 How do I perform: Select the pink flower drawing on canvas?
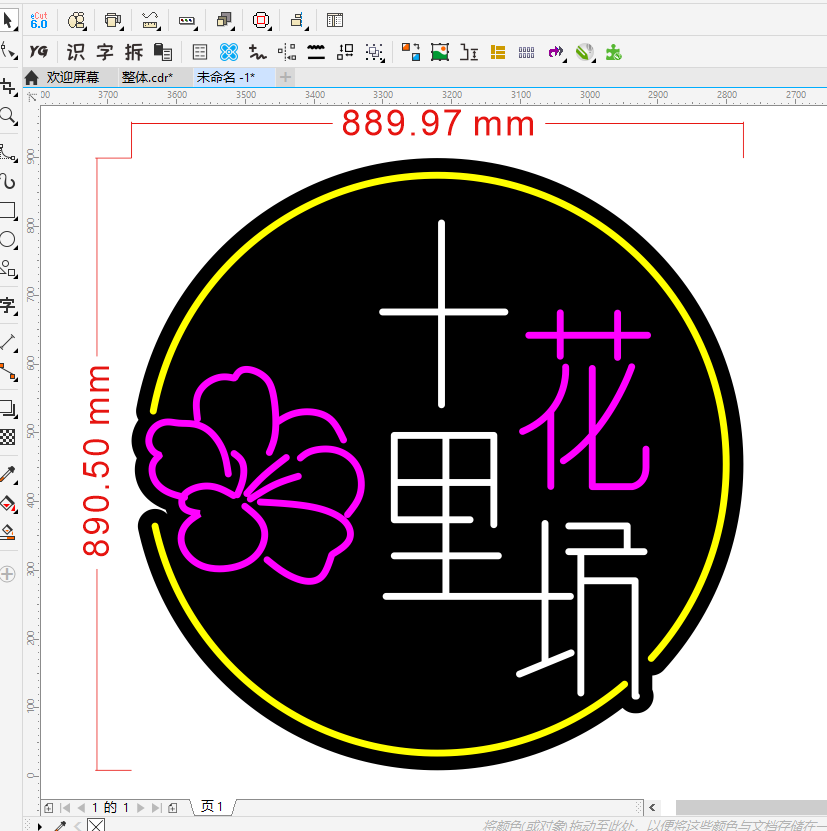click(x=255, y=474)
